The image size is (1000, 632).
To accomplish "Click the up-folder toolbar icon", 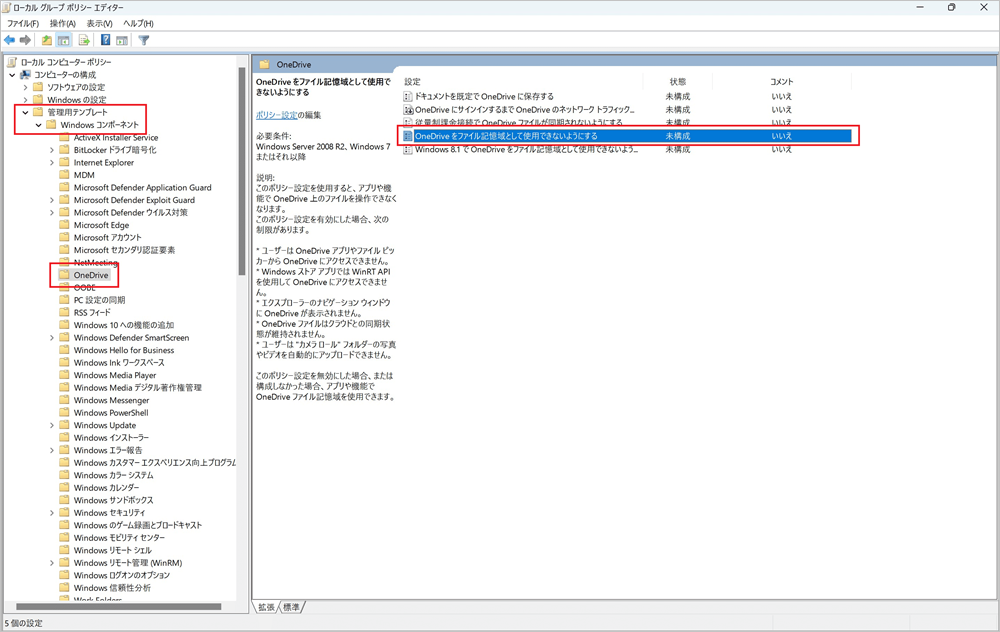I will [x=44, y=40].
